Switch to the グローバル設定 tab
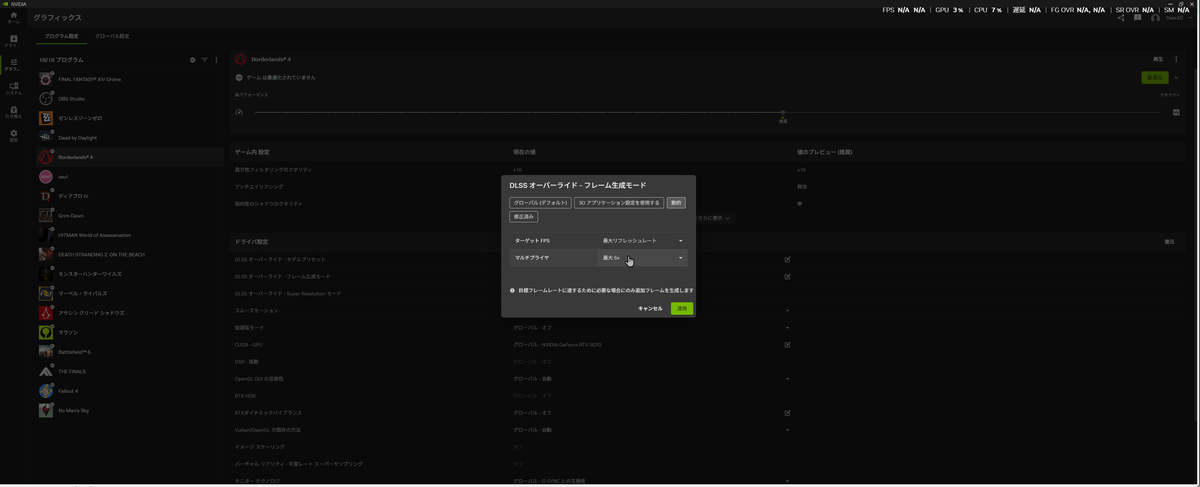The height and width of the screenshot is (487, 1200). (x=112, y=36)
